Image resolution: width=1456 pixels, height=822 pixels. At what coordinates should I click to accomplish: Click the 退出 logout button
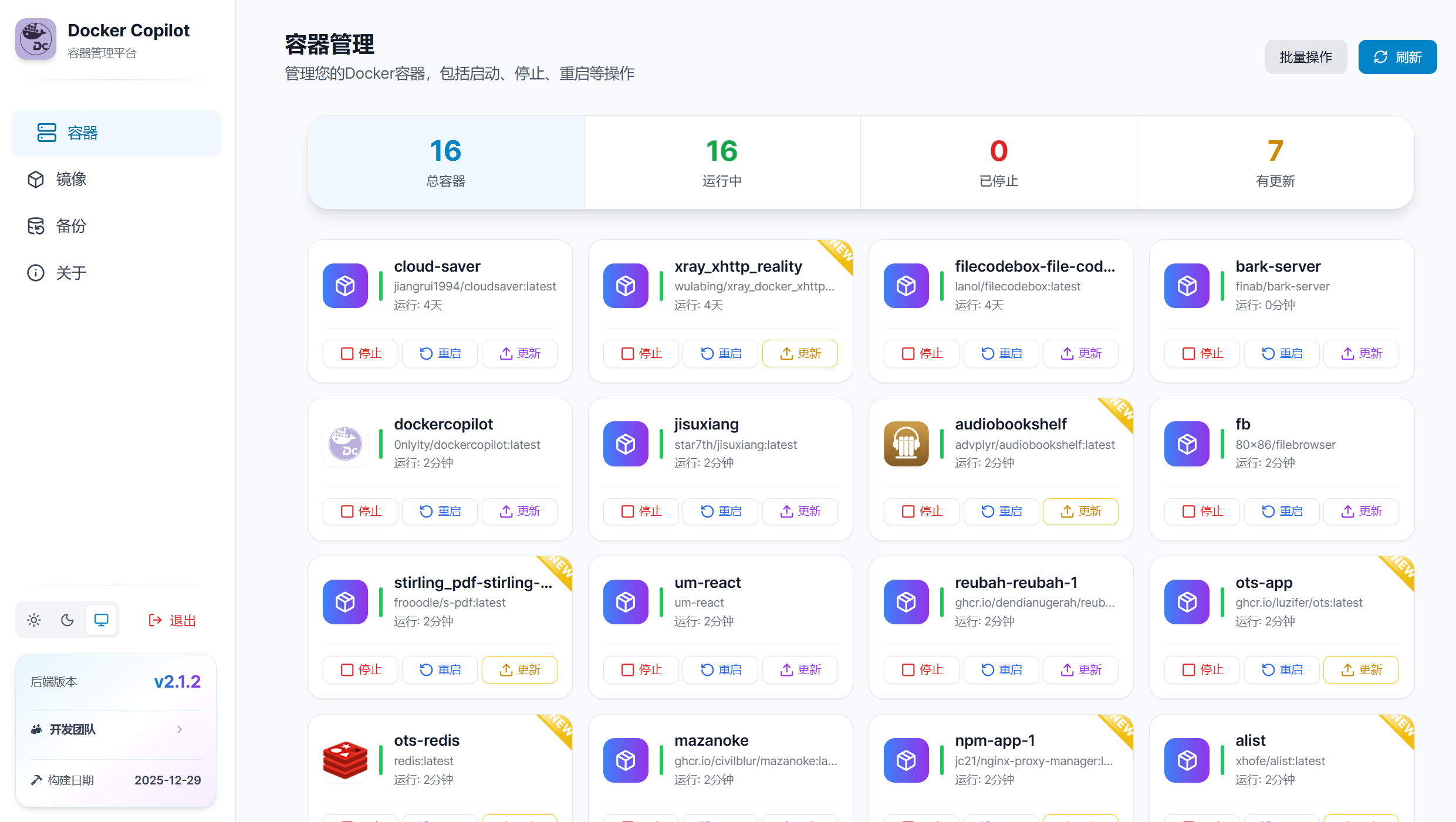(x=172, y=621)
